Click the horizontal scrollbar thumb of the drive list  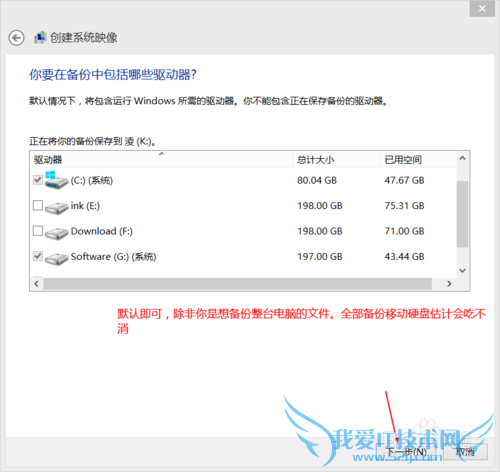coord(238,284)
